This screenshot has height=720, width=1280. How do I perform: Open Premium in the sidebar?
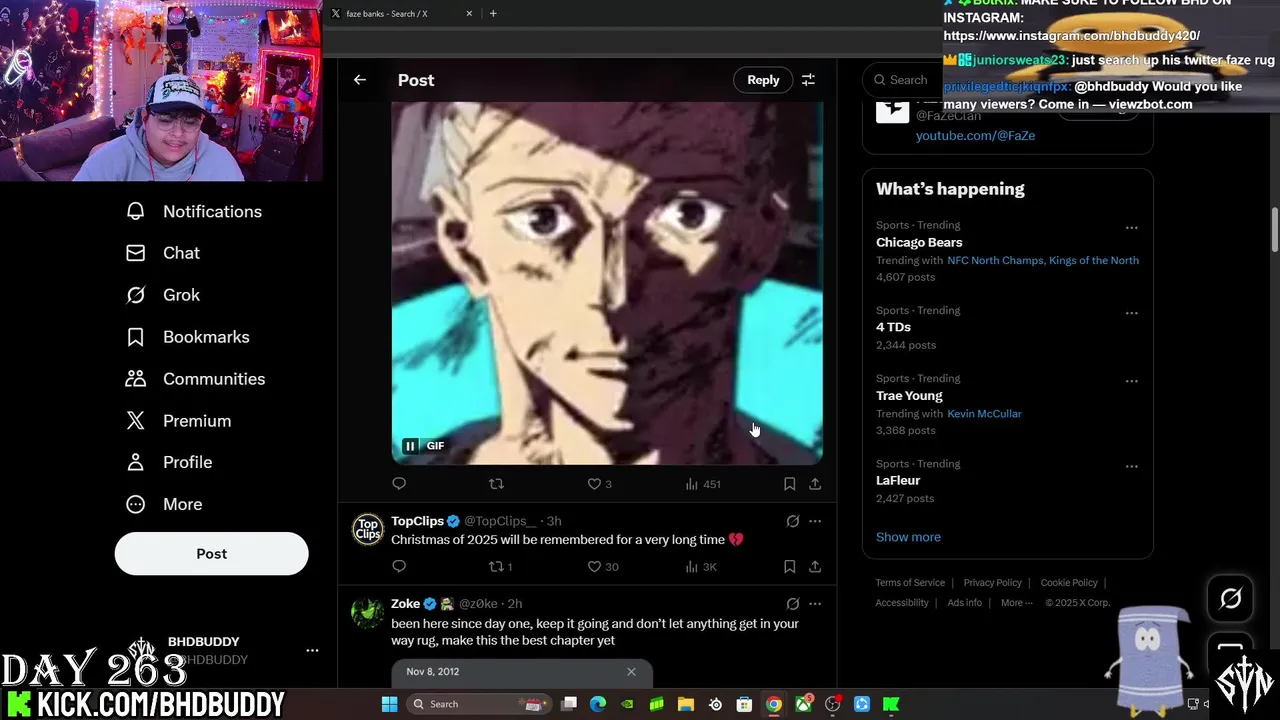pyautogui.click(x=178, y=421)
